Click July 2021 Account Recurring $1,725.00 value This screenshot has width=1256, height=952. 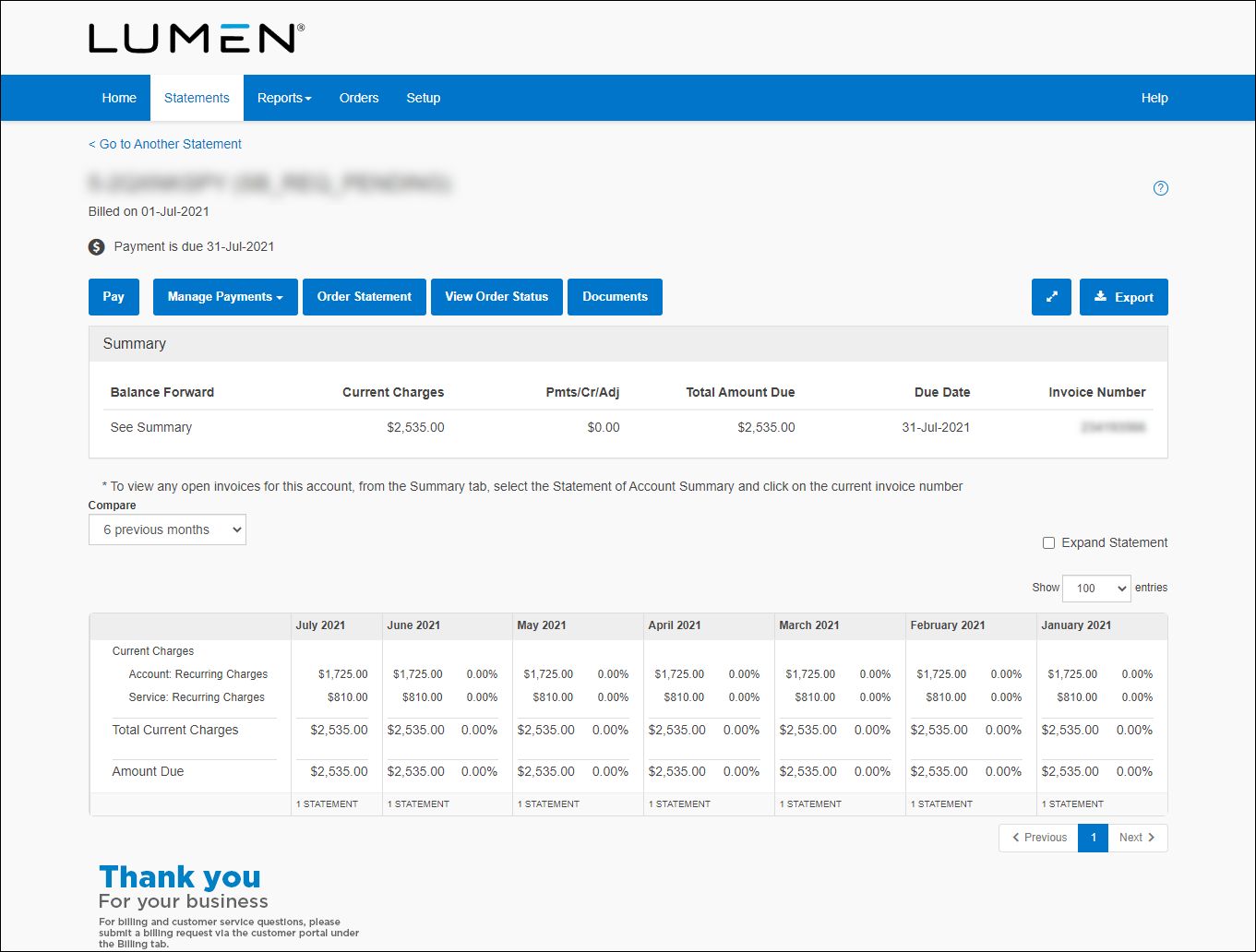tap(343, 674)
